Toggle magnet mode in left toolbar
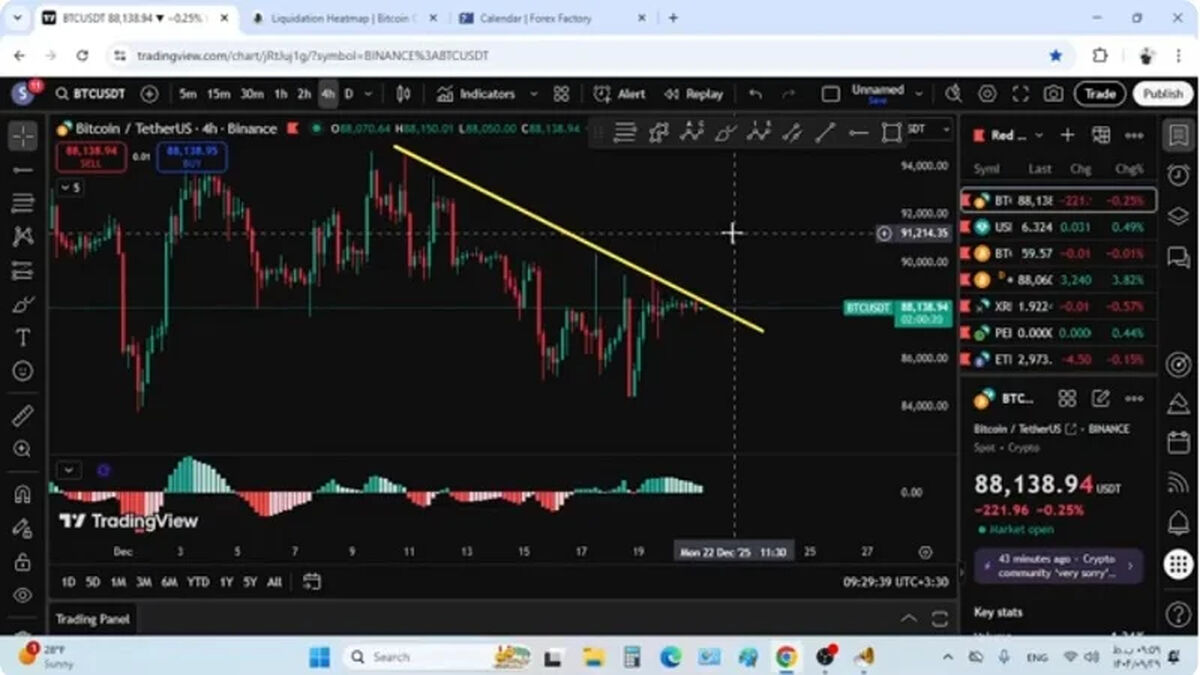Image resolution: width=1200 pixels, height=675 pixels. [22, 494]
